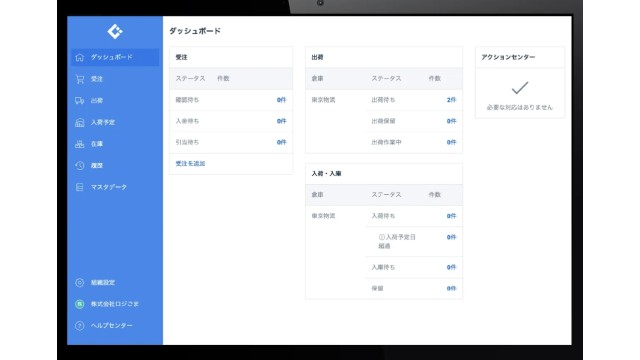The height and width of the screenshot is (360, 640).
Task: Open the 在庫 sidebar menu label
Action: 97,144
